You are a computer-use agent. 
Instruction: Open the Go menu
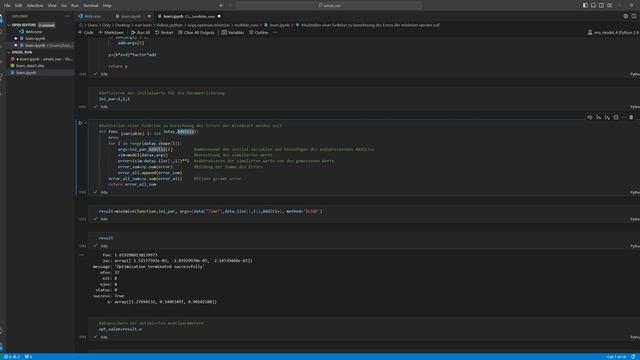[x=64, y=6]
